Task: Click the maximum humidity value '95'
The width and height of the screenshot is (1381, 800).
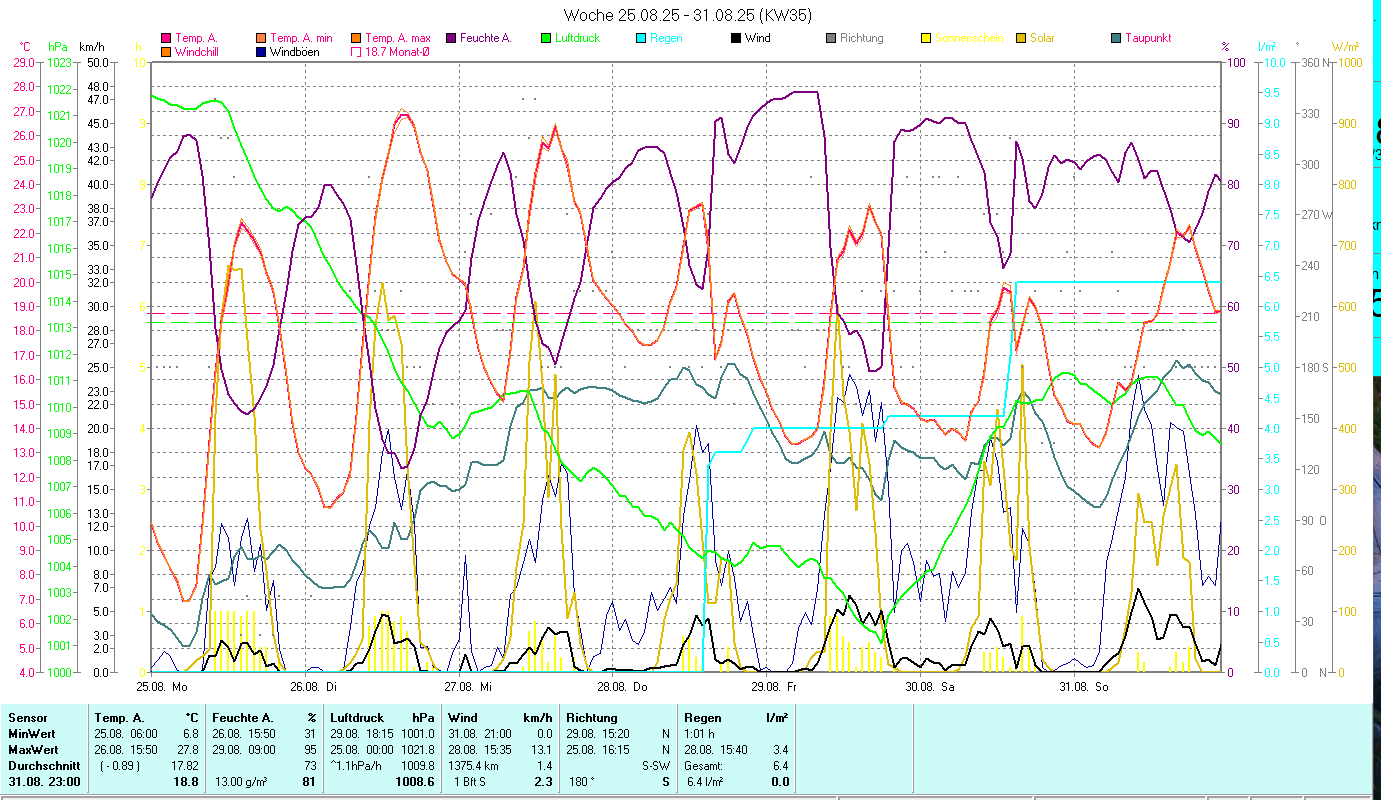Action: [x=311, y=749]
